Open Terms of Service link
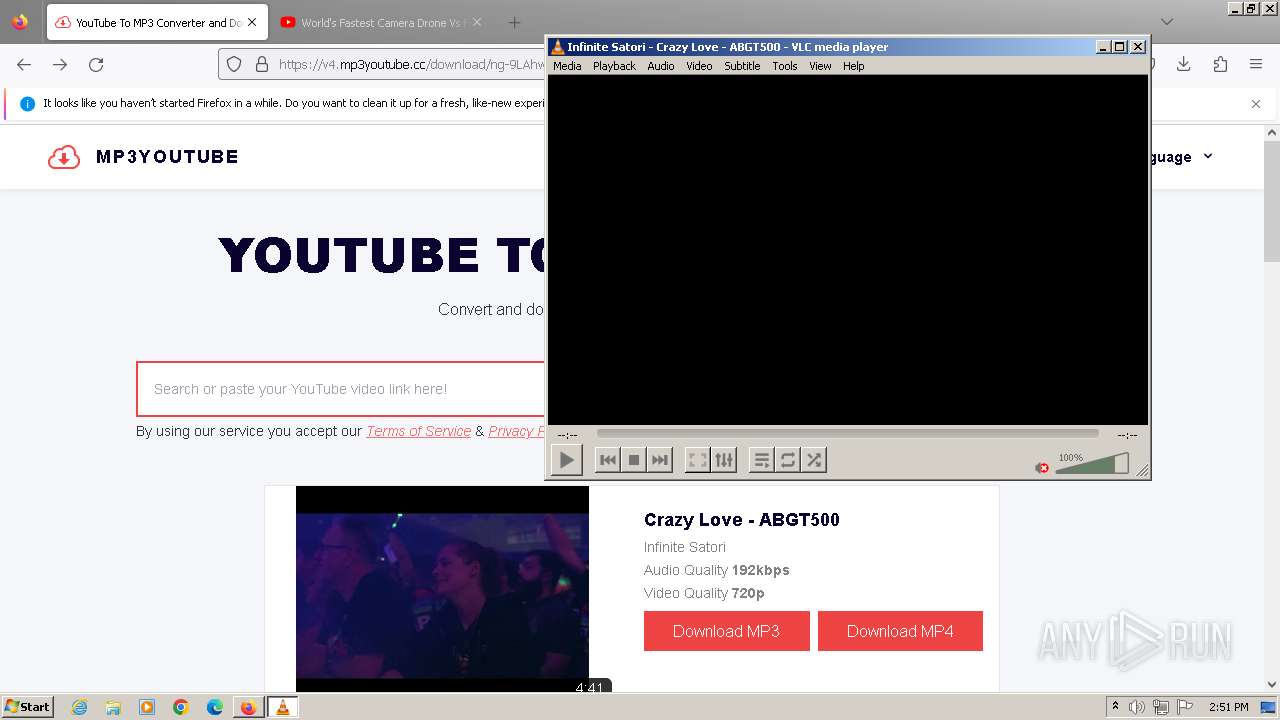This screenshot has height=720, width=1280. click(418, 431)
